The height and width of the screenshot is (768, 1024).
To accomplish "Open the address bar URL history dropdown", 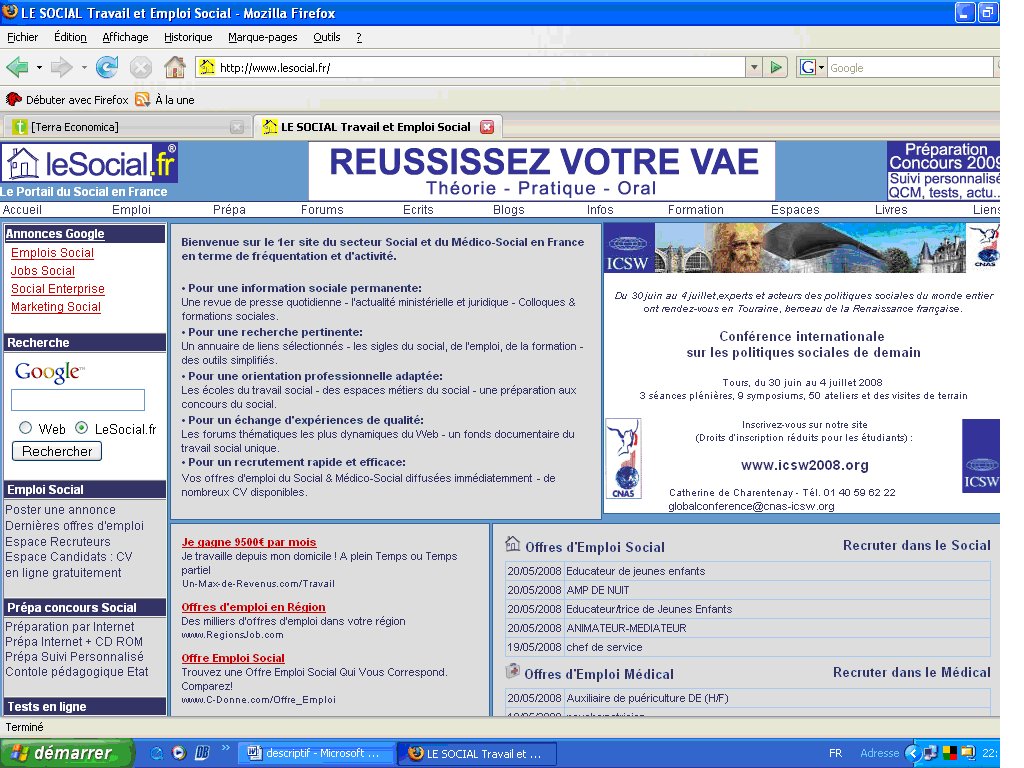I will click(754, 67).
